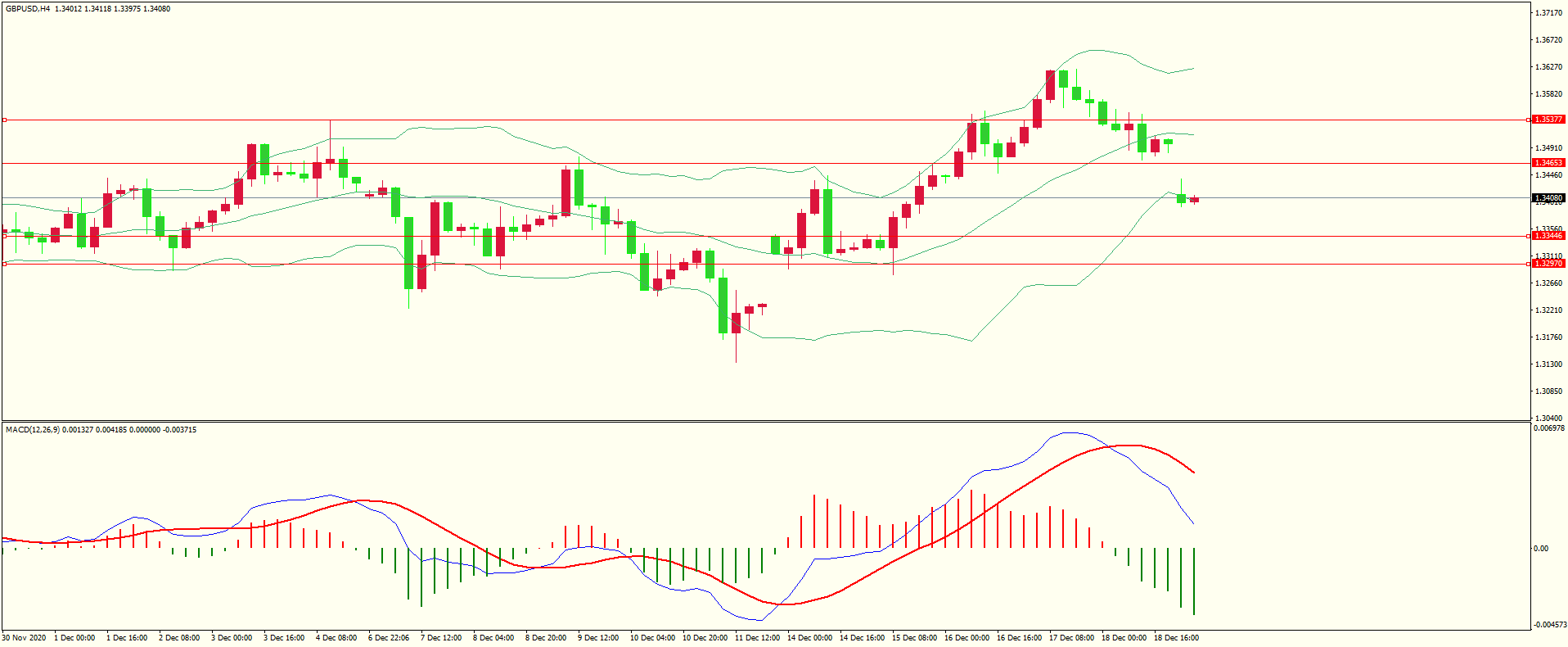1568x647 pixels.
Task: Click the 1 Dec 00:00 time label
Action: 75,638
